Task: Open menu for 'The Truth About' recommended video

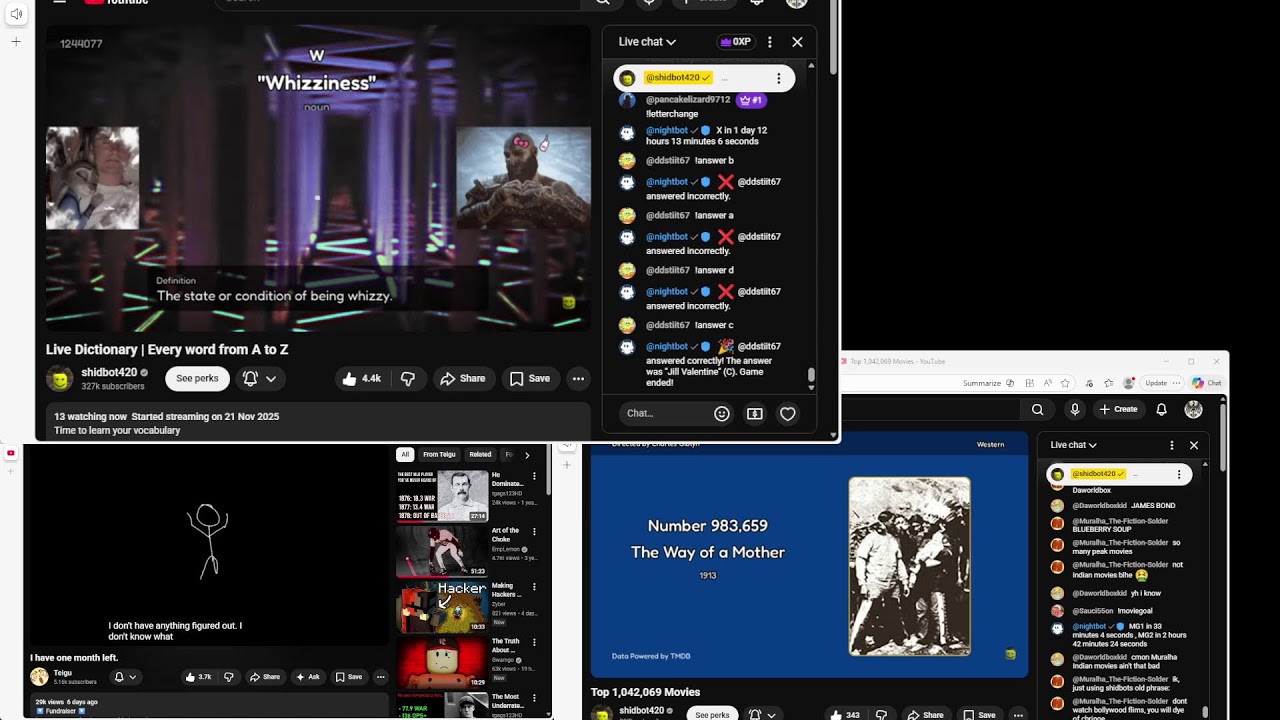Action: (x=534, y=643)
